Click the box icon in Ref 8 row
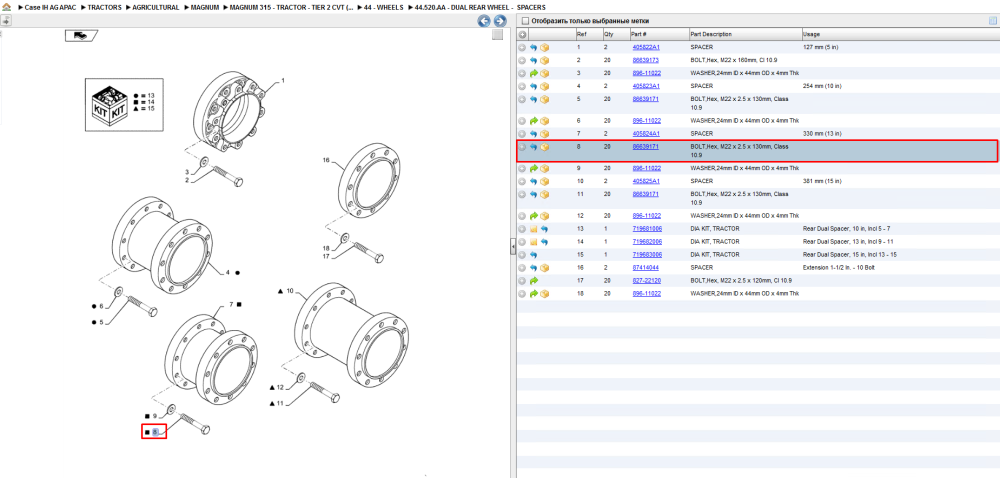Screen dimensions: 1000x478 click(545, 147)
